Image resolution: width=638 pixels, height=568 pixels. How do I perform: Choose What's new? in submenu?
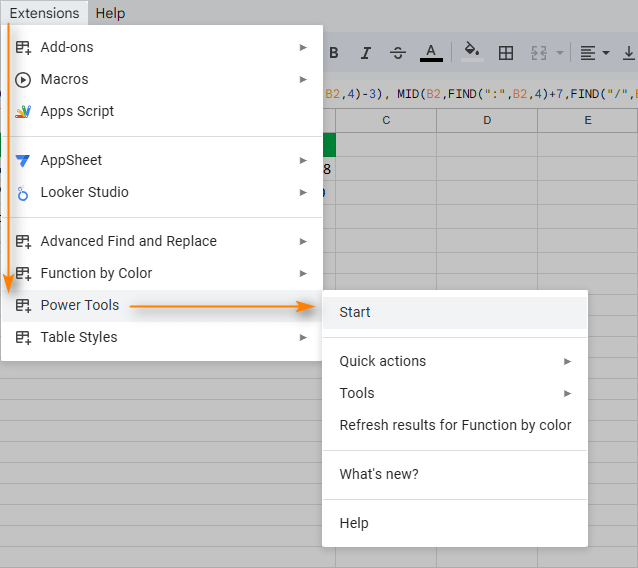[x=455, y=474]
